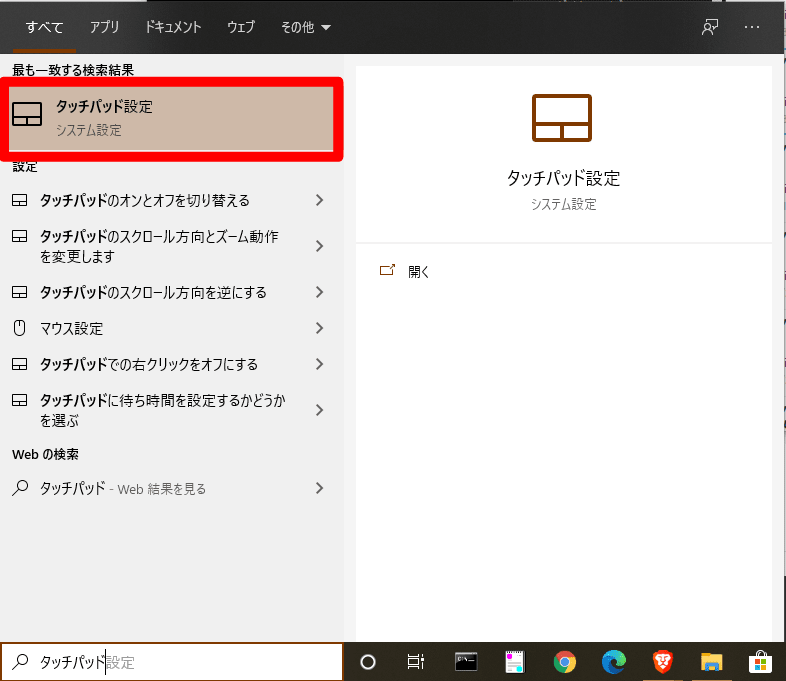Switch to the アプリ tab
The height and width of the screenshot is (681, 786).
click(104, 27)
